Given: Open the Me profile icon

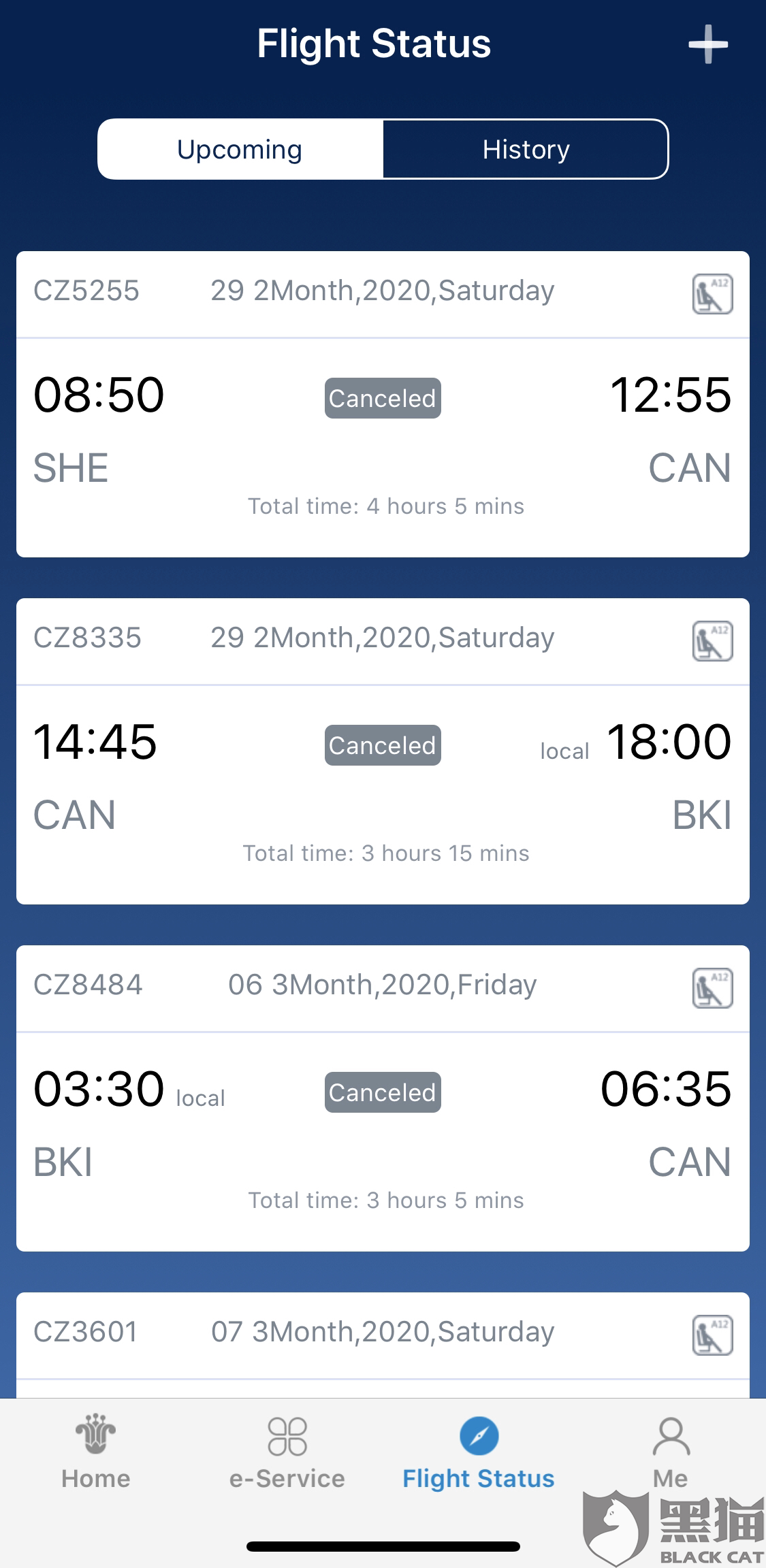Looking at the screenshot, I should [x=671, y=1436].
